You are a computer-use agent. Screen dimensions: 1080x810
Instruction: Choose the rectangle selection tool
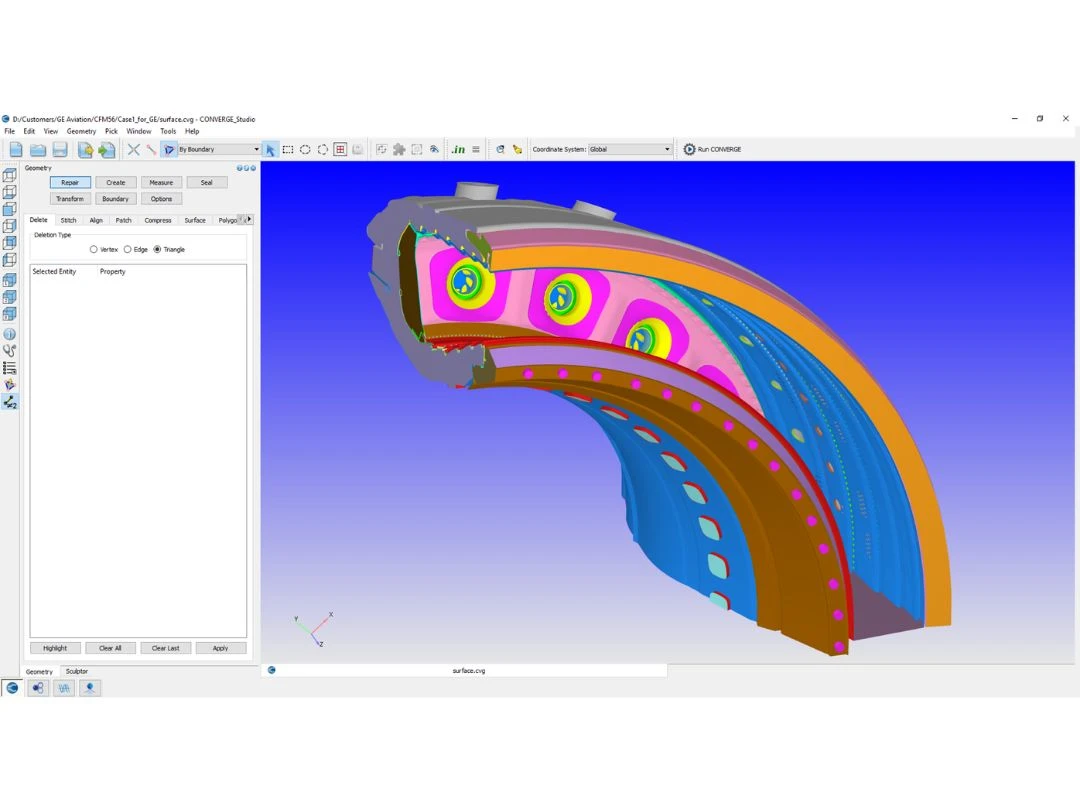[x=288, y=149]
